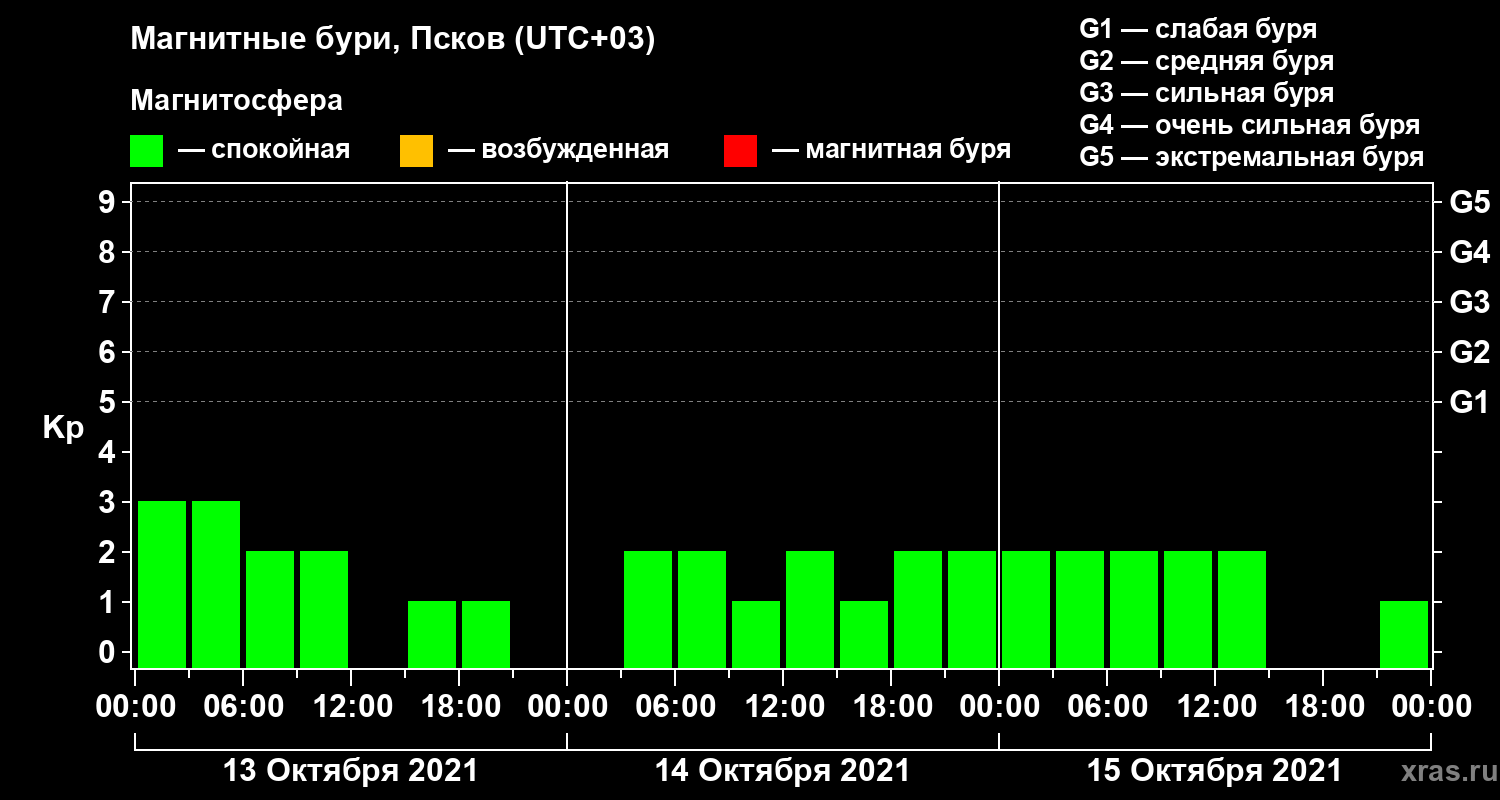
Task: Click the '15 Октября 2021' date label
Action: pos(1214,771)
